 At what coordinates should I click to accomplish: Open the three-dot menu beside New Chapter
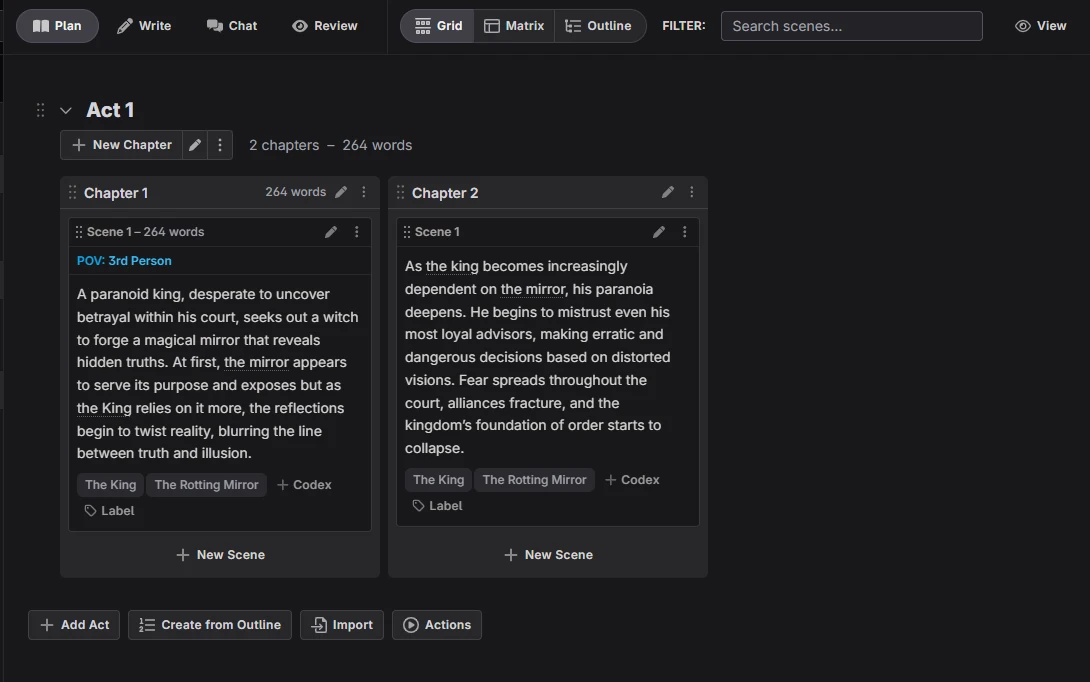220,145
